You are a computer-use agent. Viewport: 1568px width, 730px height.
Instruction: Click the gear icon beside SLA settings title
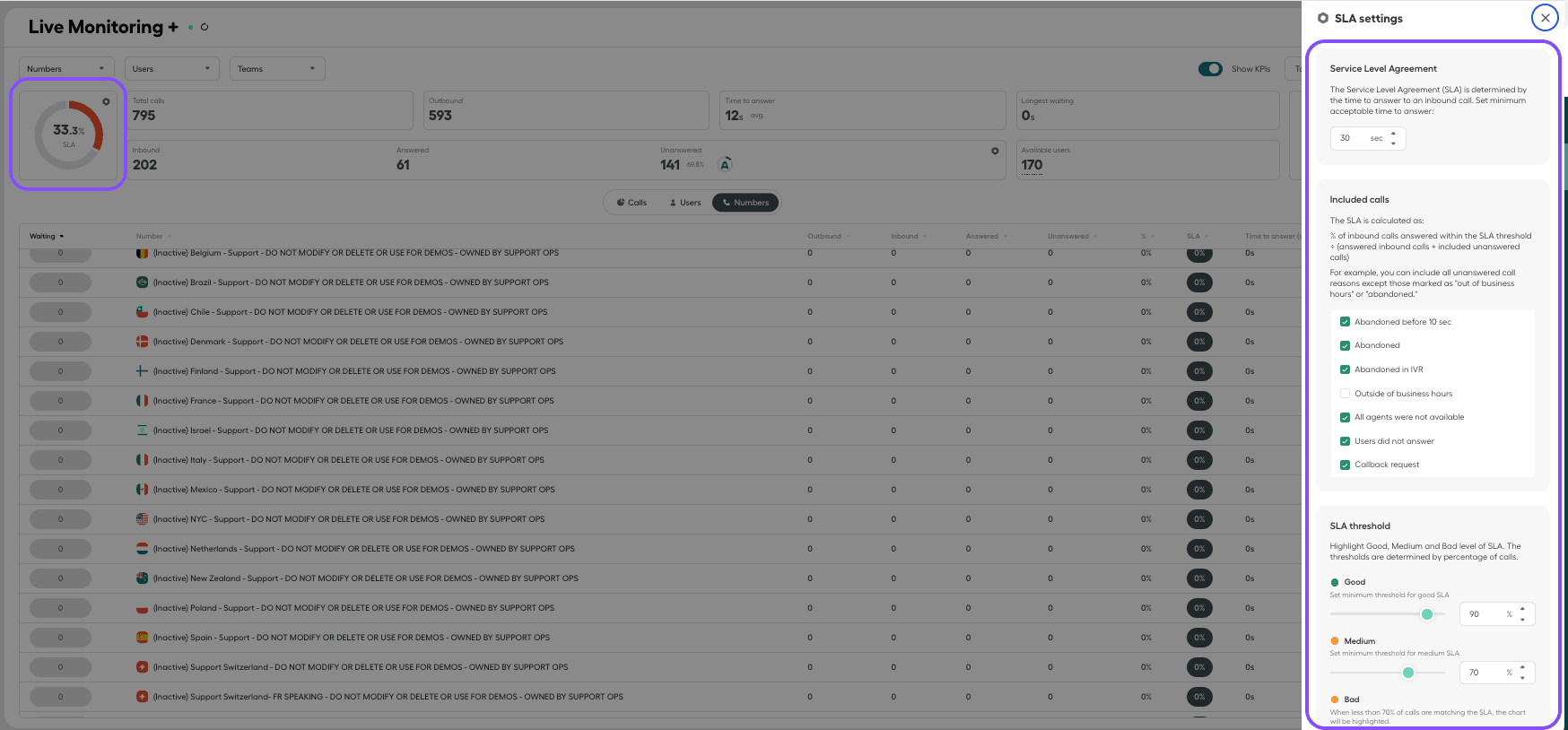pos(1322,18)
